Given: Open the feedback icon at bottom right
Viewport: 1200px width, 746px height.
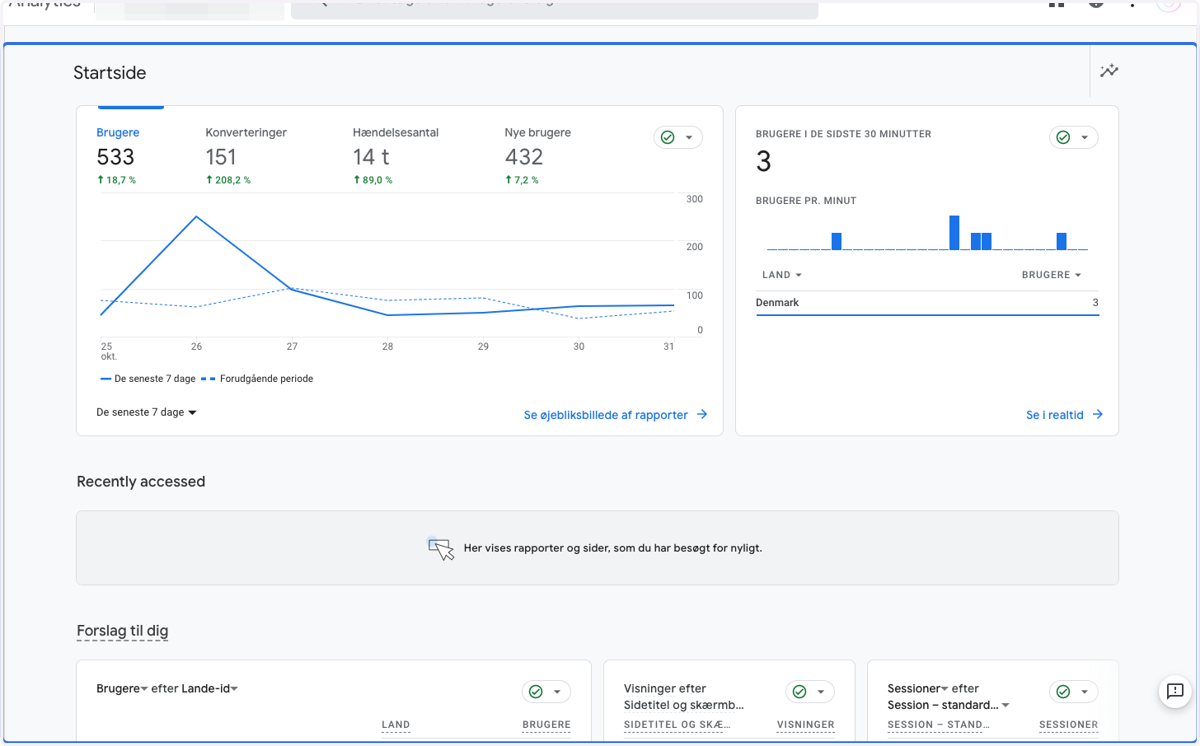Looking at the screenshot, I should click(1175, 691).
